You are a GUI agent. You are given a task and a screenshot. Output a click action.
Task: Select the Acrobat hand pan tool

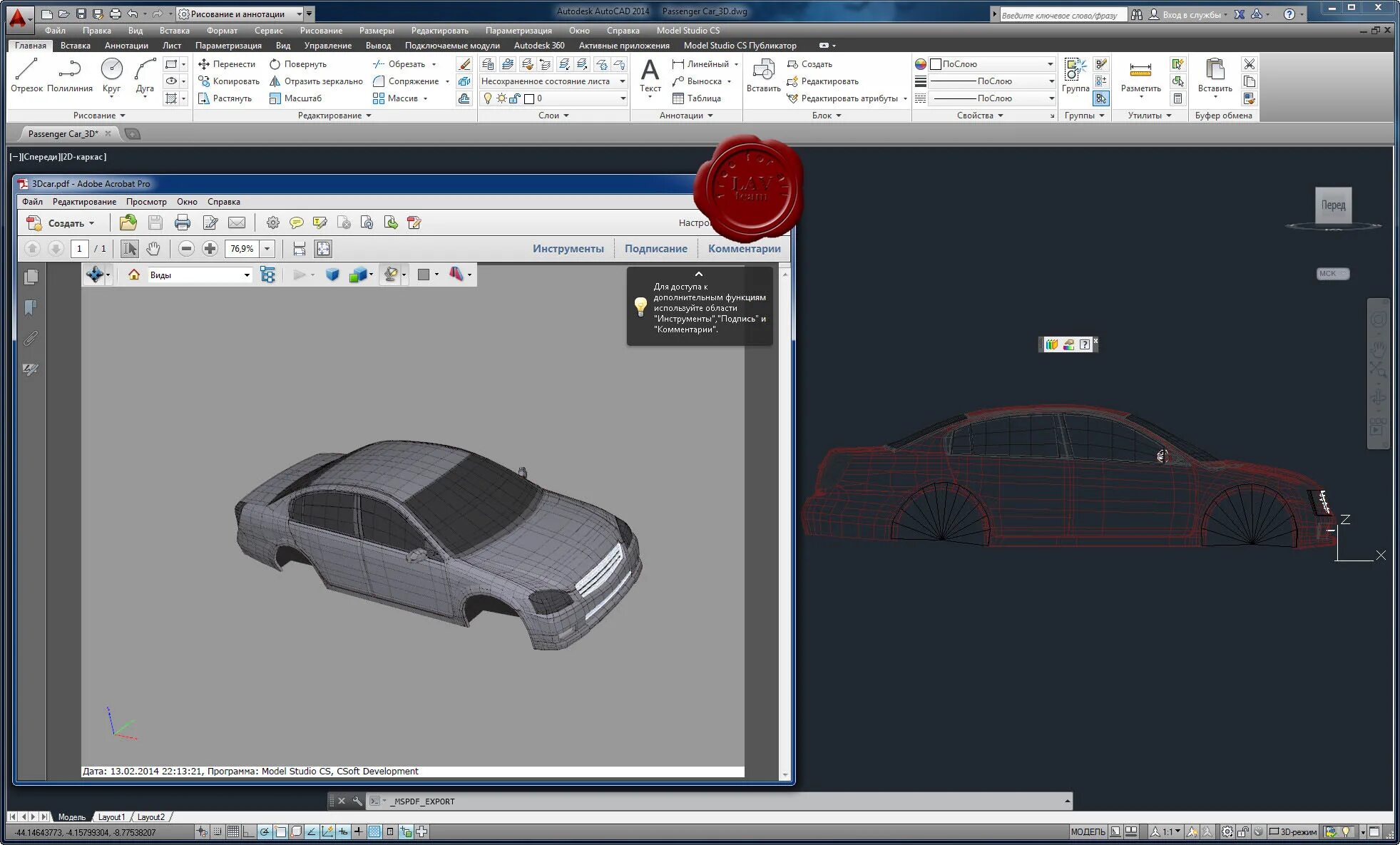click(153, 249)
